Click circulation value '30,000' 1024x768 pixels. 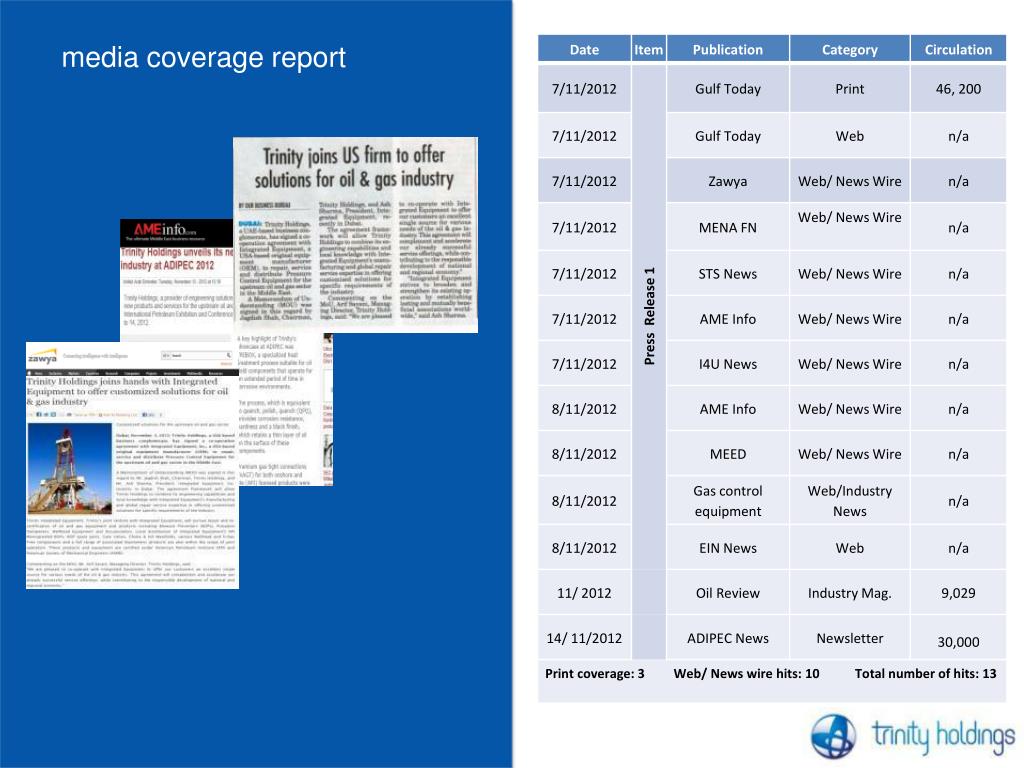point(958,642)
